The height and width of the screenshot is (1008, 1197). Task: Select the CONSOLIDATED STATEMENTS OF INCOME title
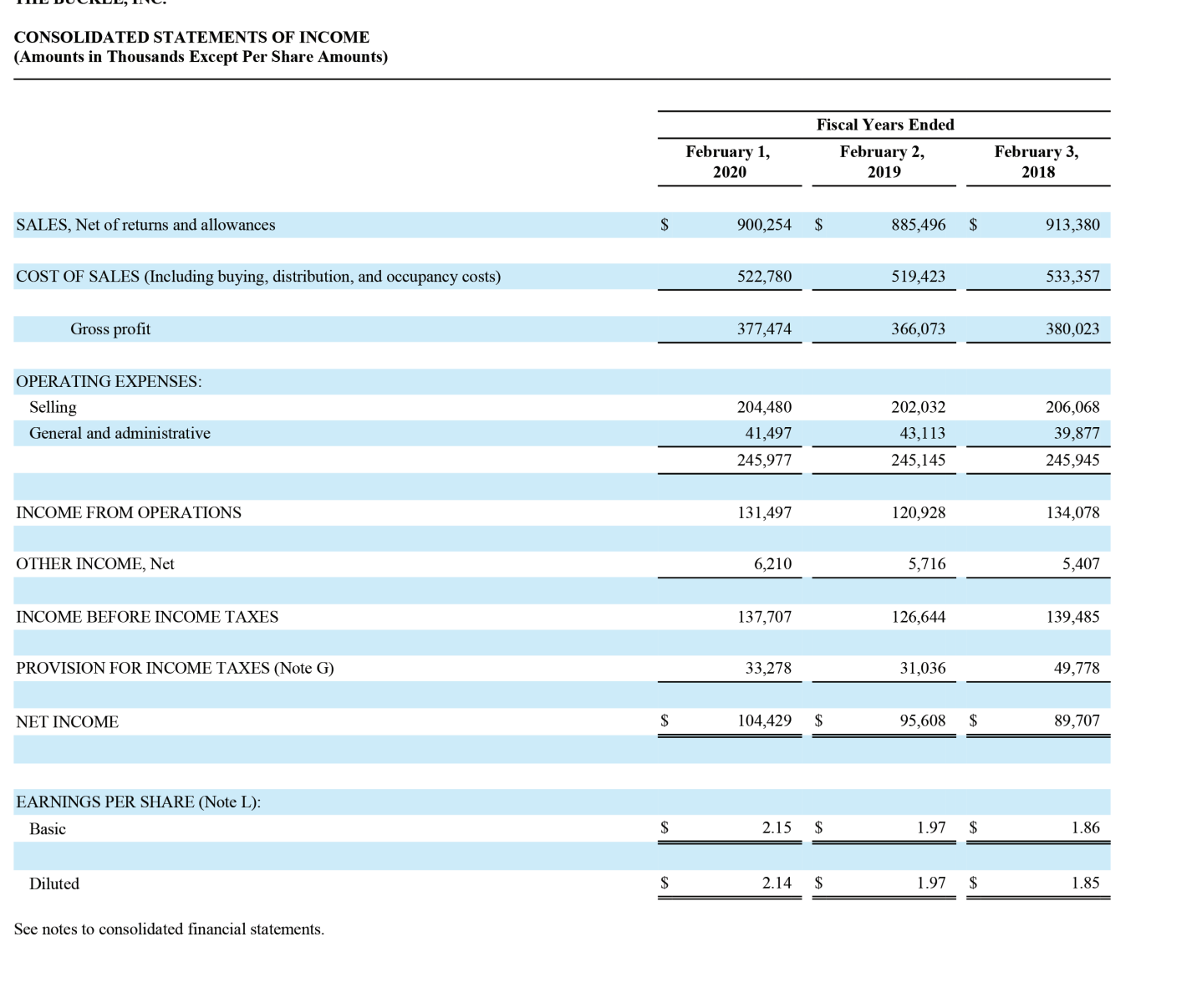[x=191, y=37]
